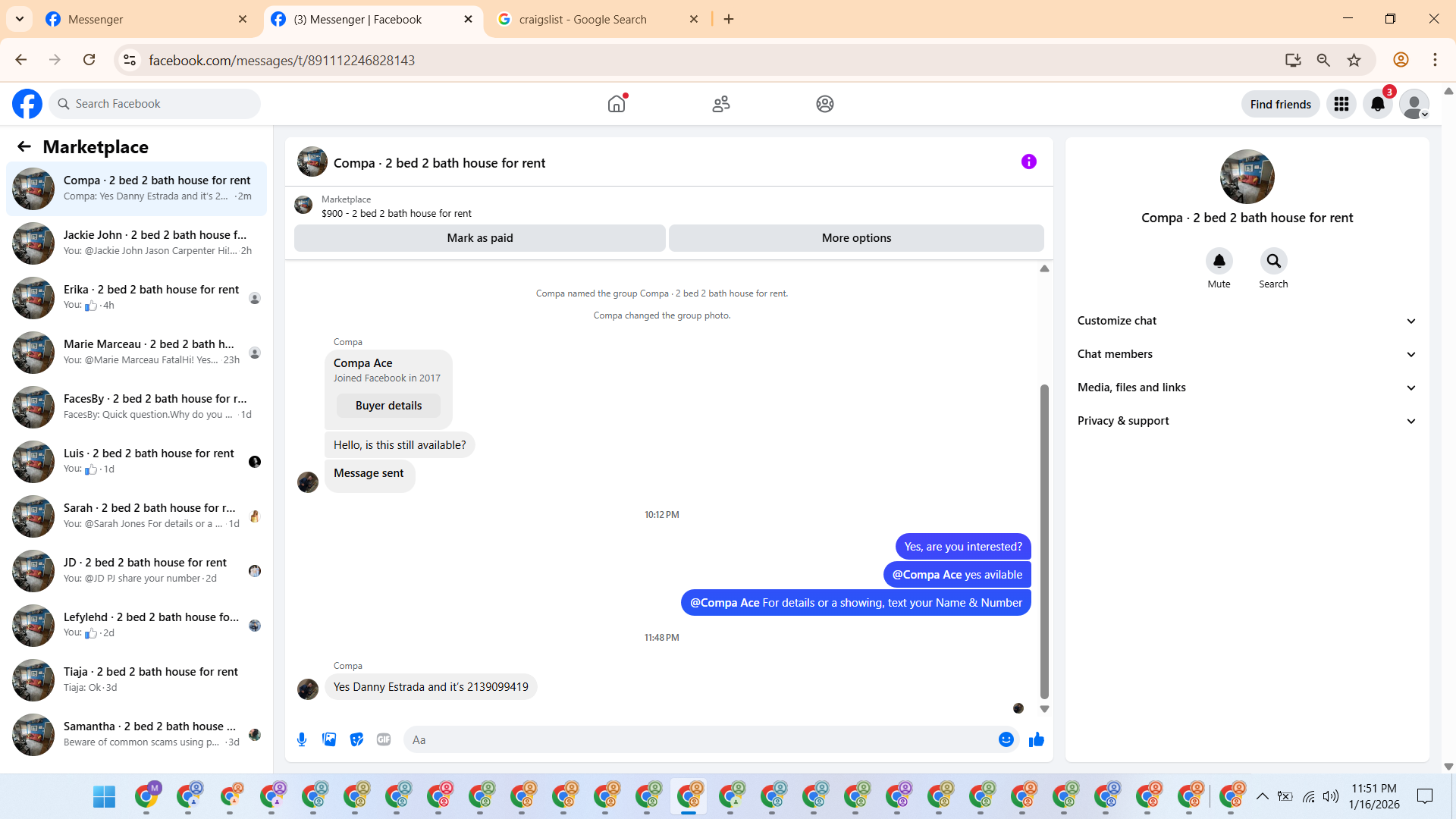Click the More options button
Viewport: 1456px width, 819px height.
coord(856,238)
